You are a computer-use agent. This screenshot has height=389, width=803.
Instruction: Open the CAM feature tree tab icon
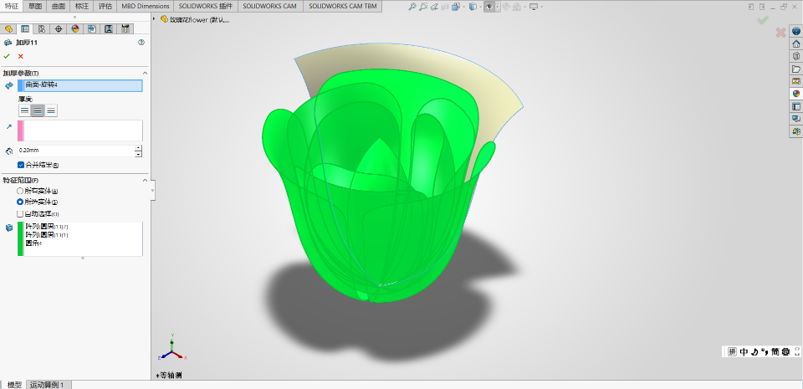click(x=91, y=29)
